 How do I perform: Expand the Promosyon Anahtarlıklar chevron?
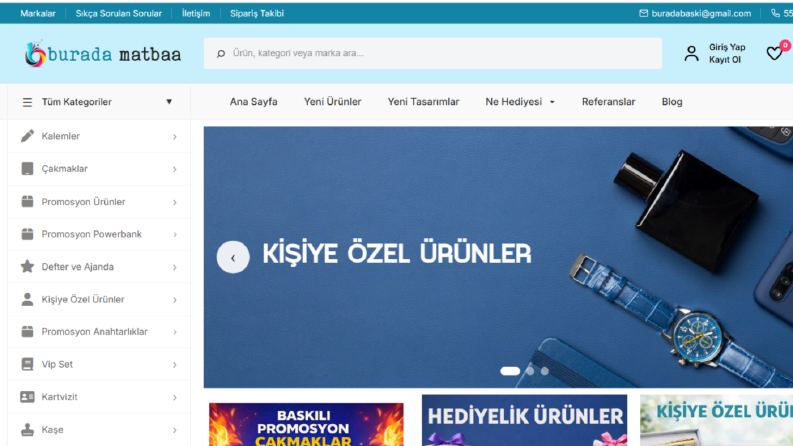click(x=174, y=332)
